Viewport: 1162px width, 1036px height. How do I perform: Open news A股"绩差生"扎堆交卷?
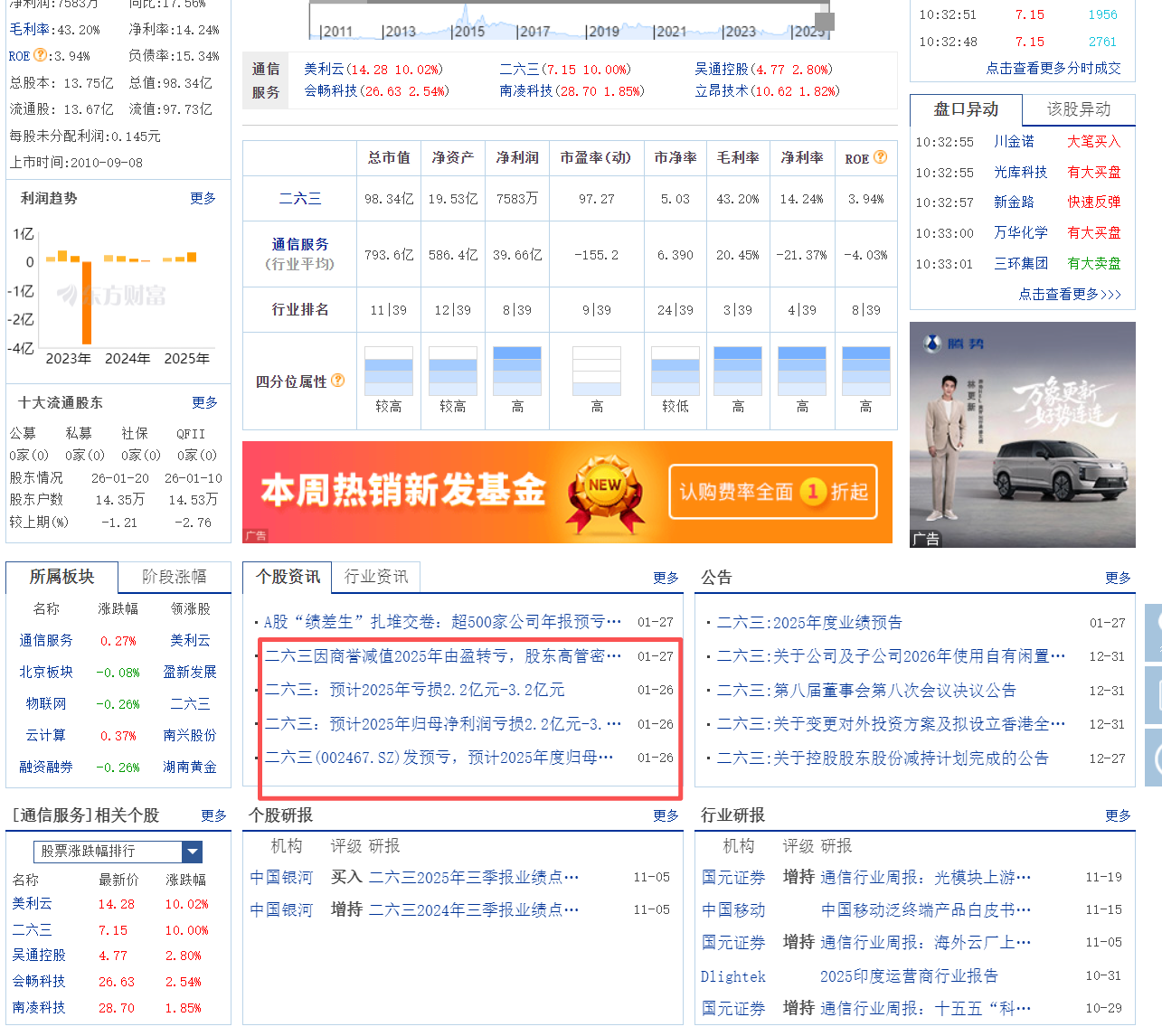[x=442, y=622]
